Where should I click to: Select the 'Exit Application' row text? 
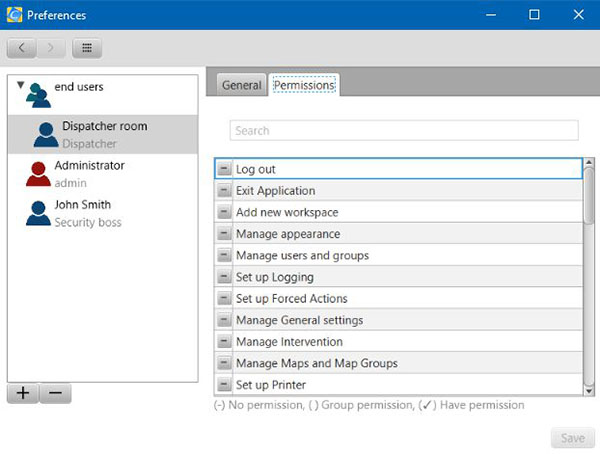(x=276, y=191)
